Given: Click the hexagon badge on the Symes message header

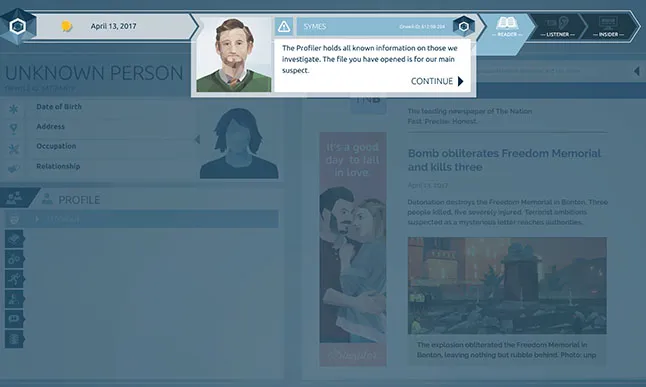Looking at the screenshot, I should point(463,26).
